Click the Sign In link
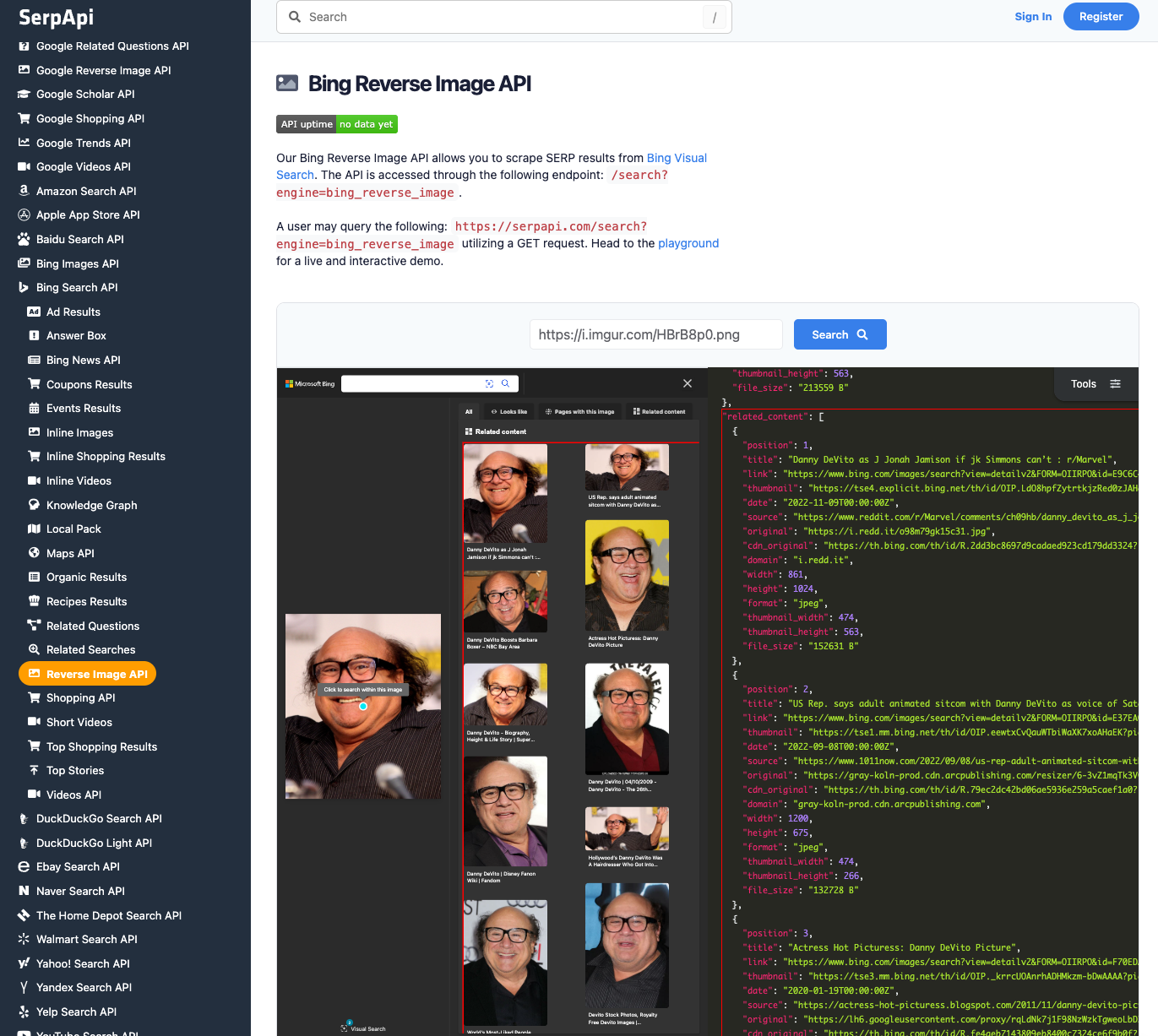 (x=1033, y=17)
